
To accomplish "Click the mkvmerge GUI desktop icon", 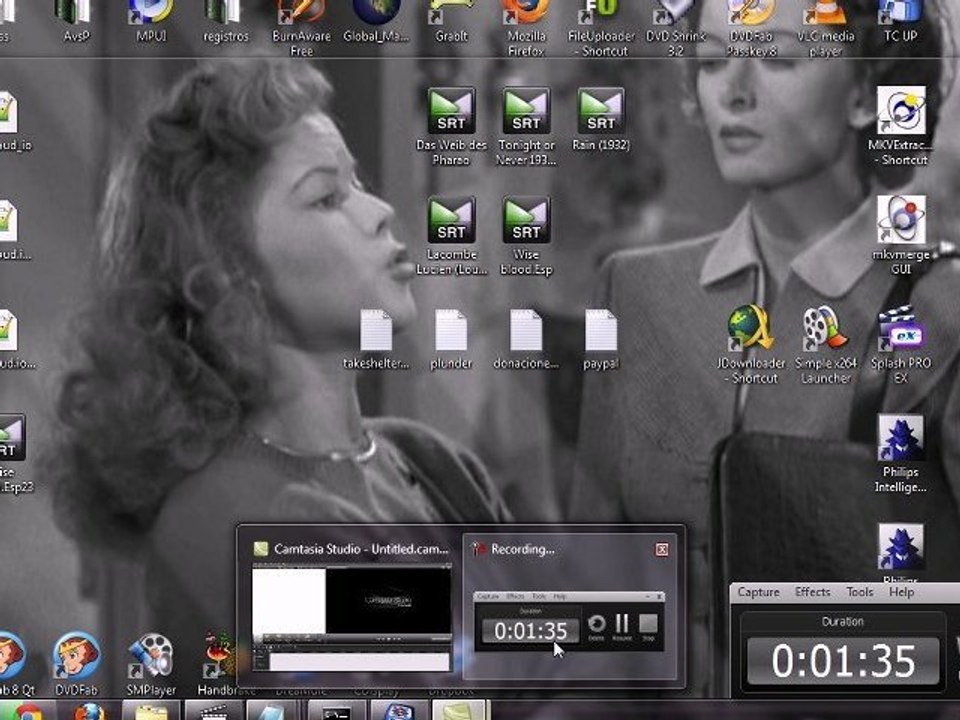I will [x=901, y=236].
